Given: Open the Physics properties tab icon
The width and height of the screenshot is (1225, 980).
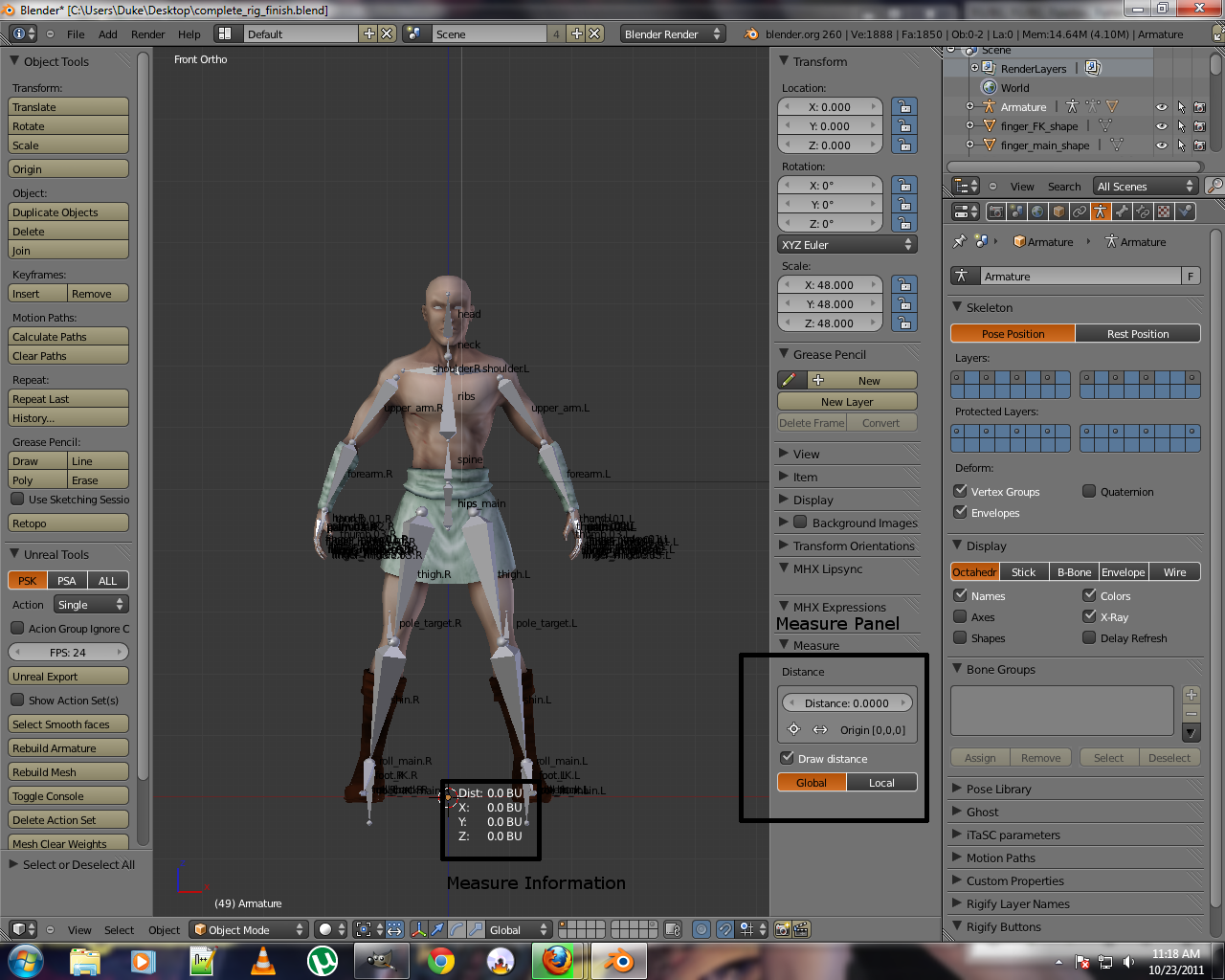Looking at the screenshot, I should (1185, 212).
